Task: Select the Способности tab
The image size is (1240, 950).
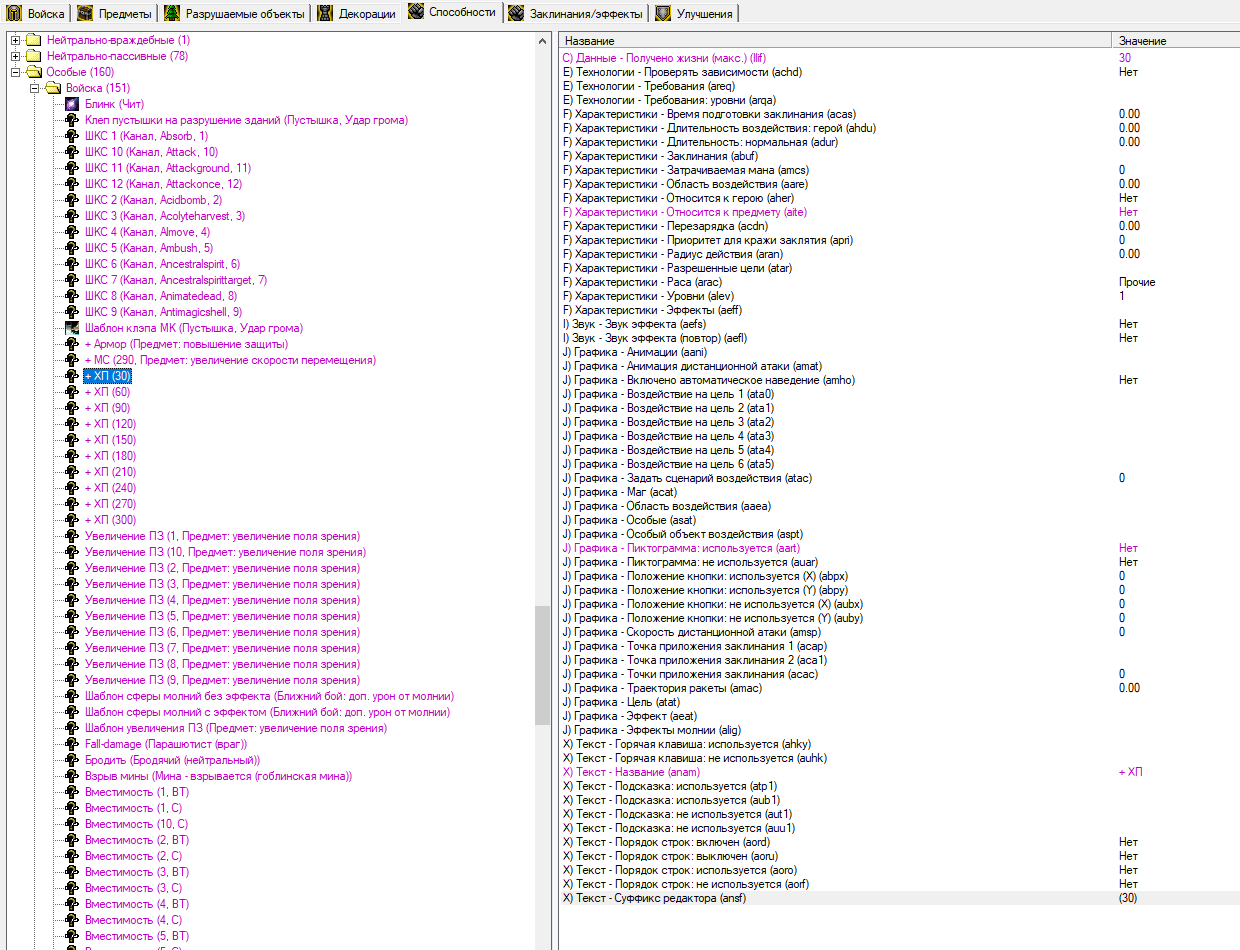Action: pos(452,12)
